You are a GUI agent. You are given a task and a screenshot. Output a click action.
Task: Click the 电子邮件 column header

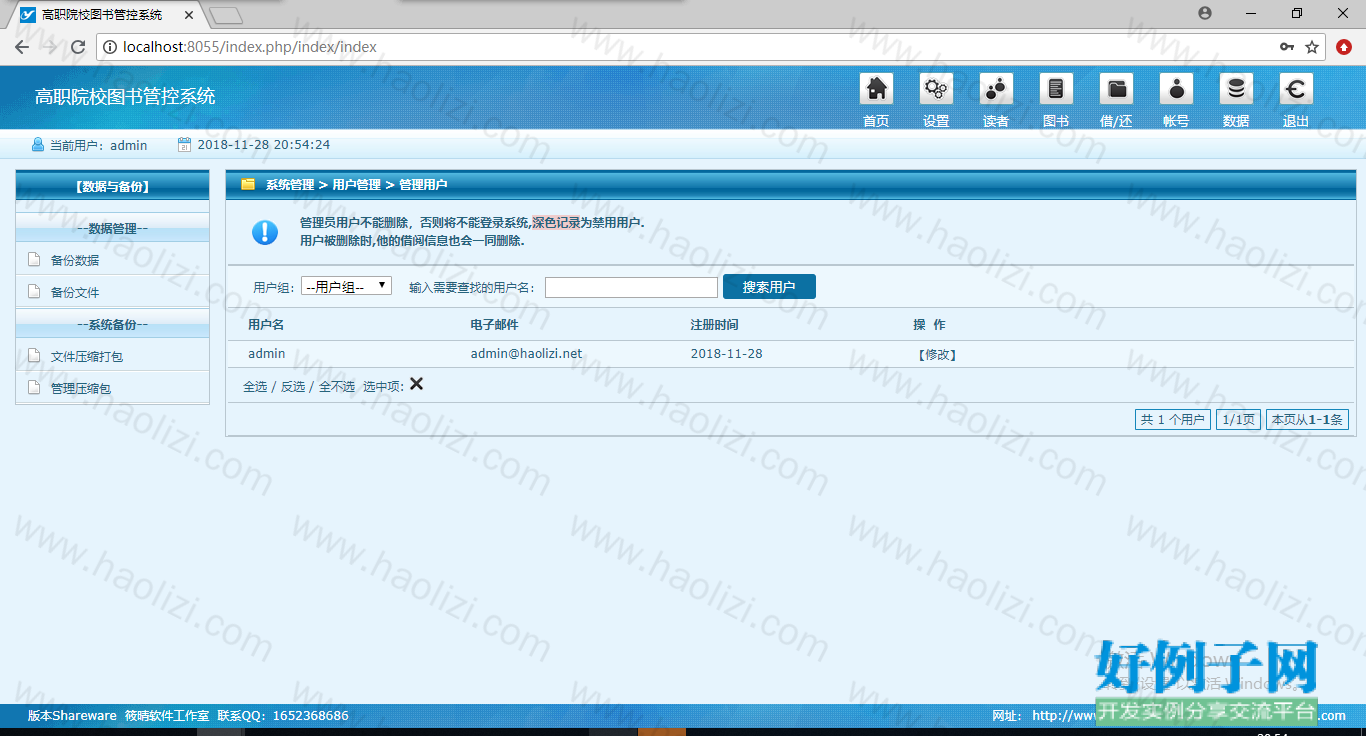[494, 325]
